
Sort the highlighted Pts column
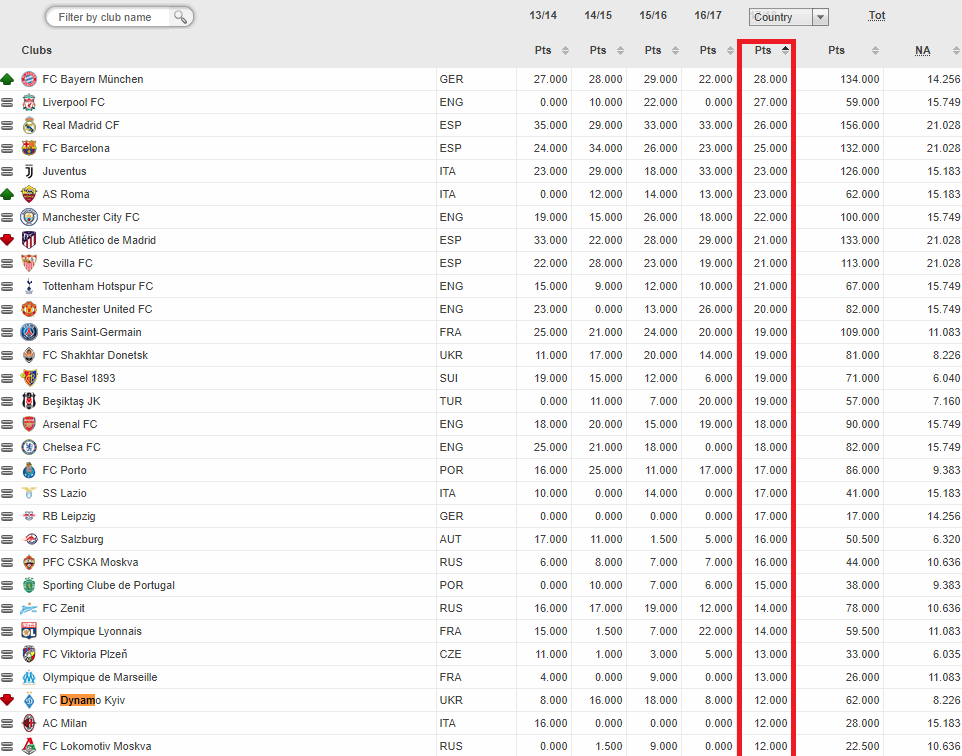click(x=771, y=50)
